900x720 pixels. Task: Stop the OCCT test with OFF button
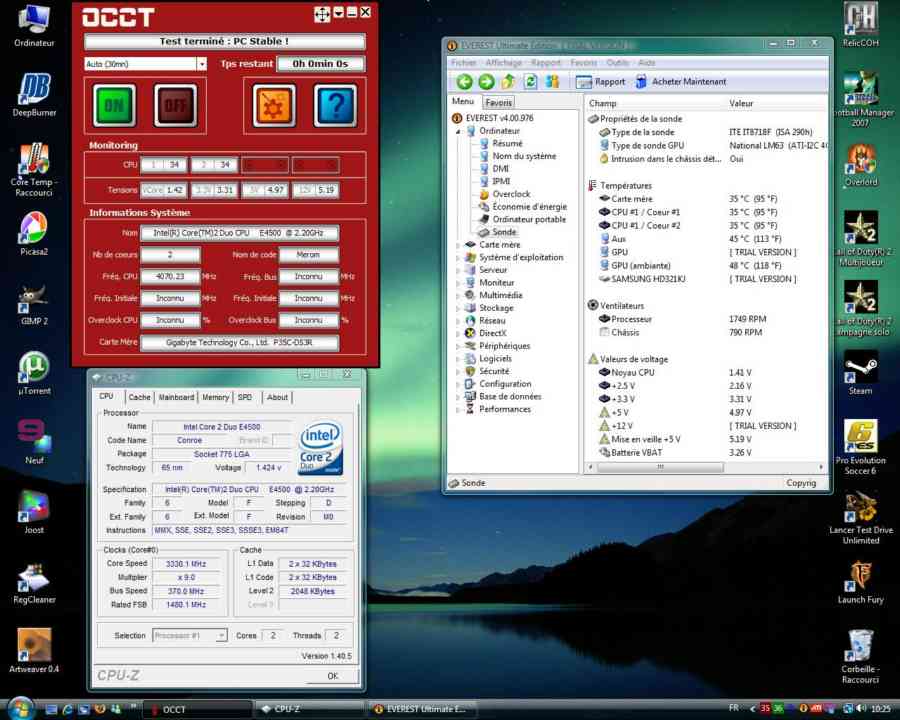175,106
